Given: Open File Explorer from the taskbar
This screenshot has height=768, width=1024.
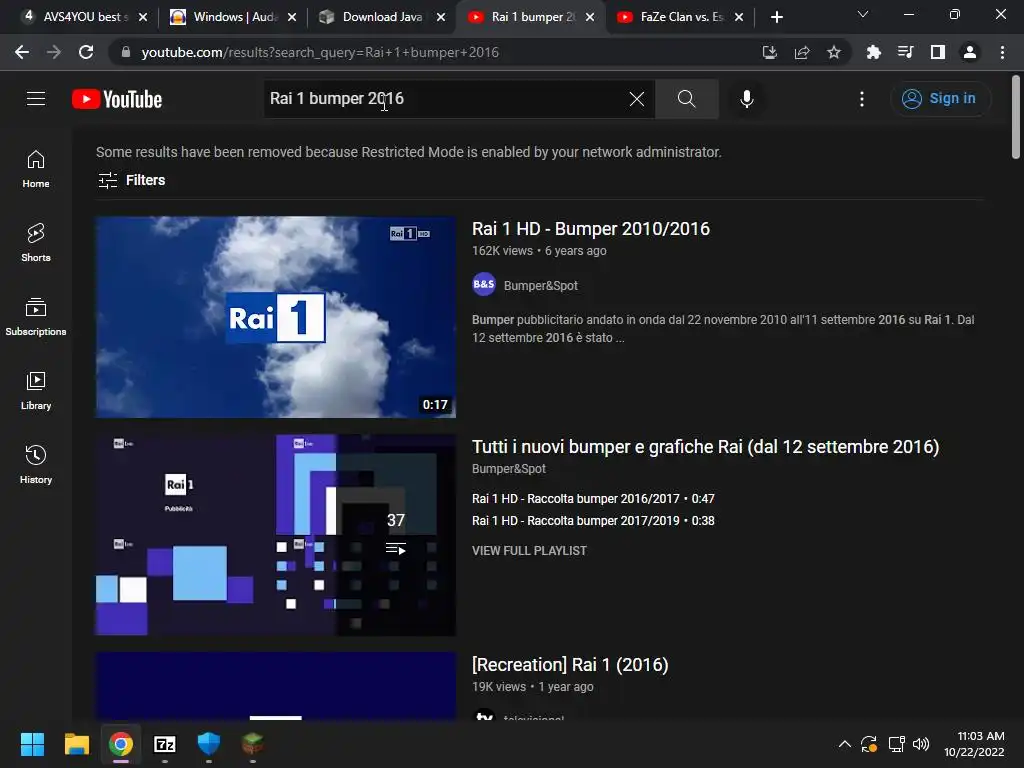Looking at the screenshot, I should (76, 744).
